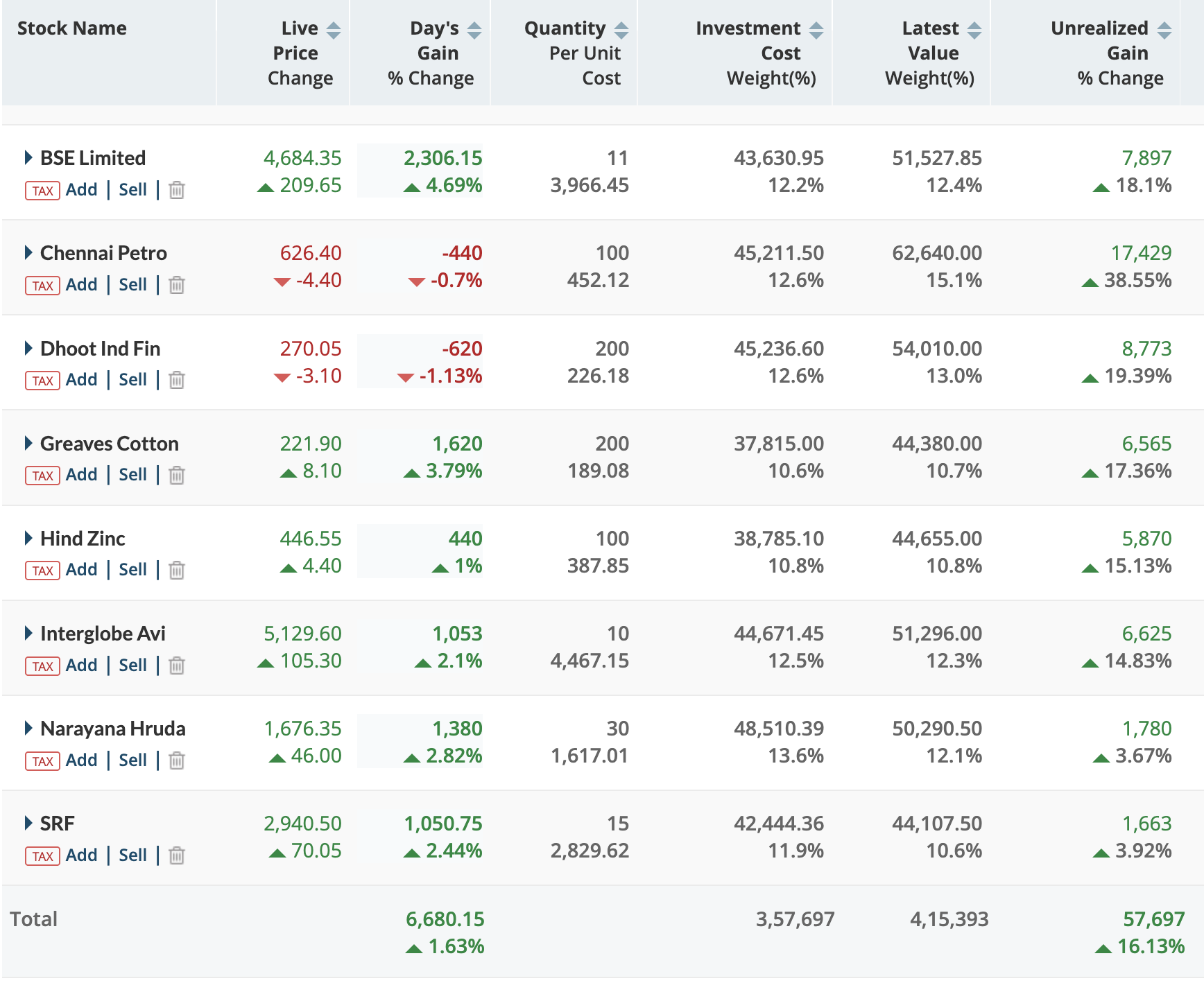Image resolution: width=1204 pixels, height=983 pixels.
Task: Expand the Interglobe Avi row details
Action: 28,634
